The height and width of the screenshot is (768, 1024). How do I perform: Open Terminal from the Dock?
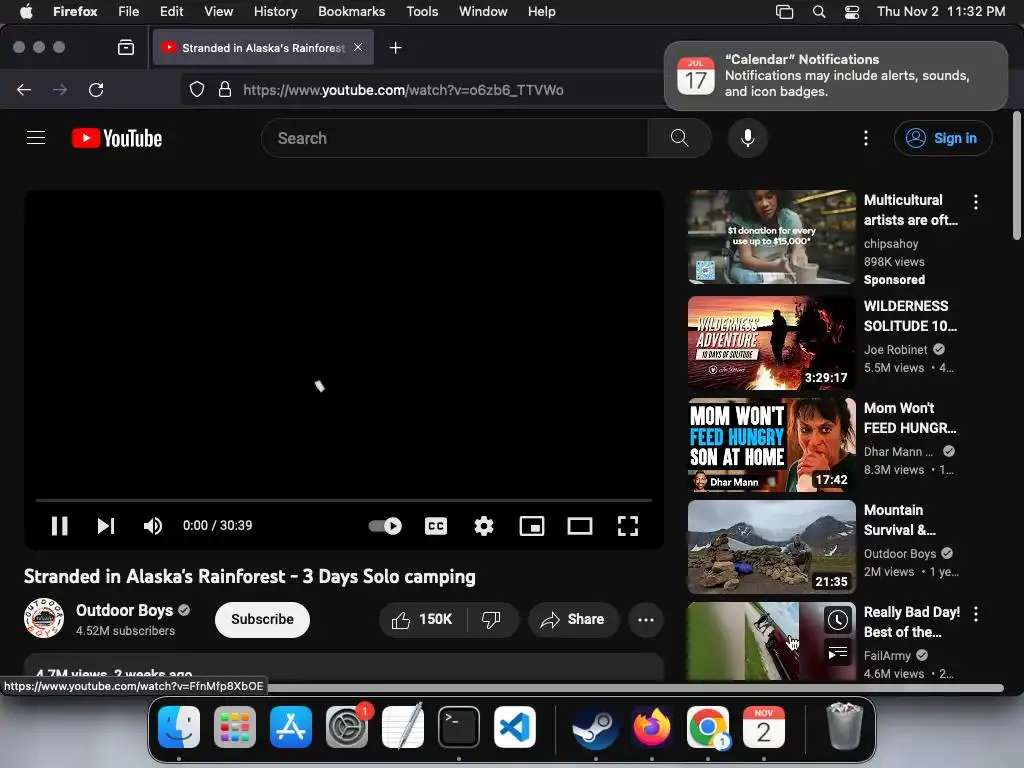point(458,726)
